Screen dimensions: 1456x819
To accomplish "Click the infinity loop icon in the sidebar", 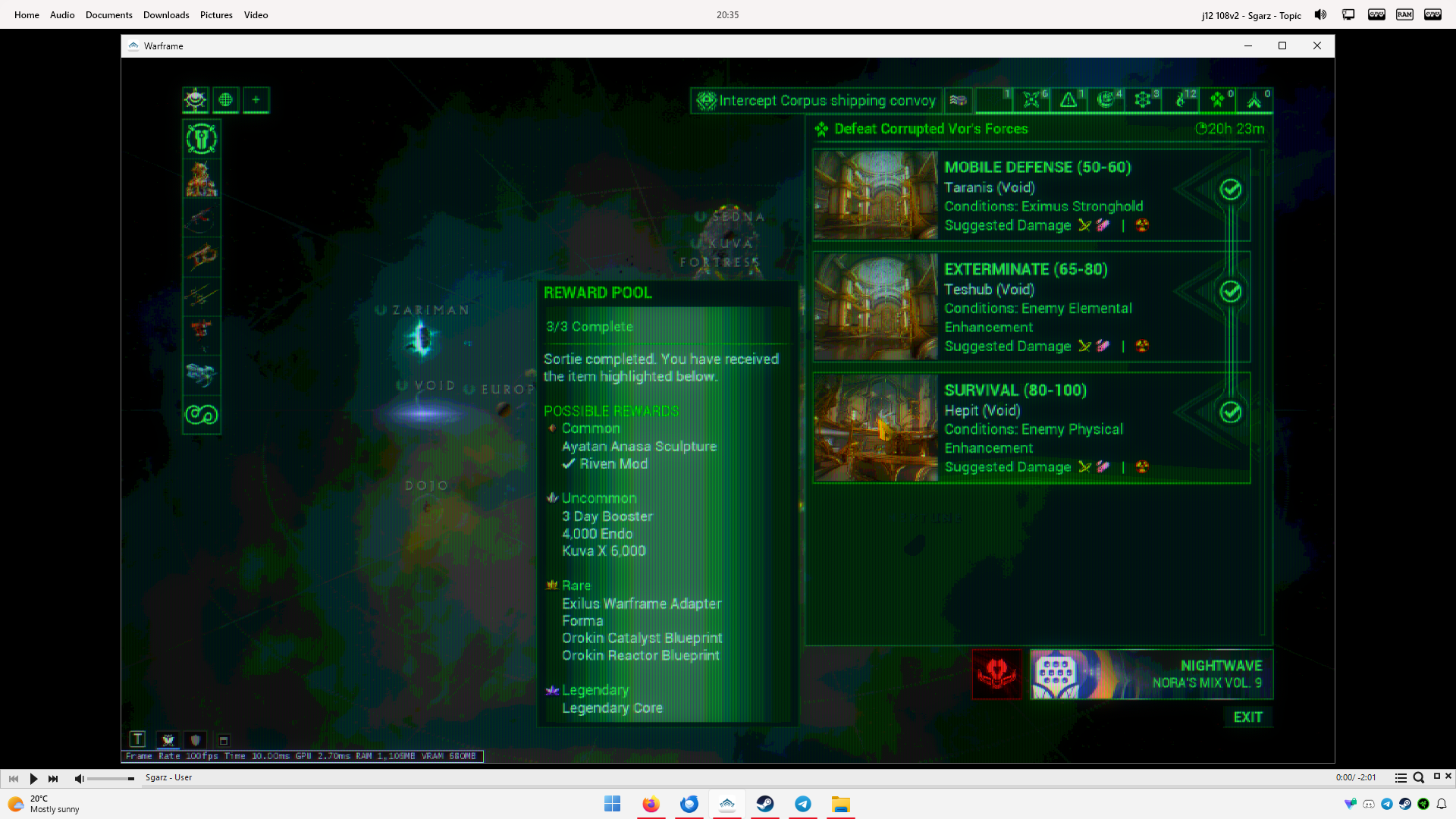I will 202,415.
